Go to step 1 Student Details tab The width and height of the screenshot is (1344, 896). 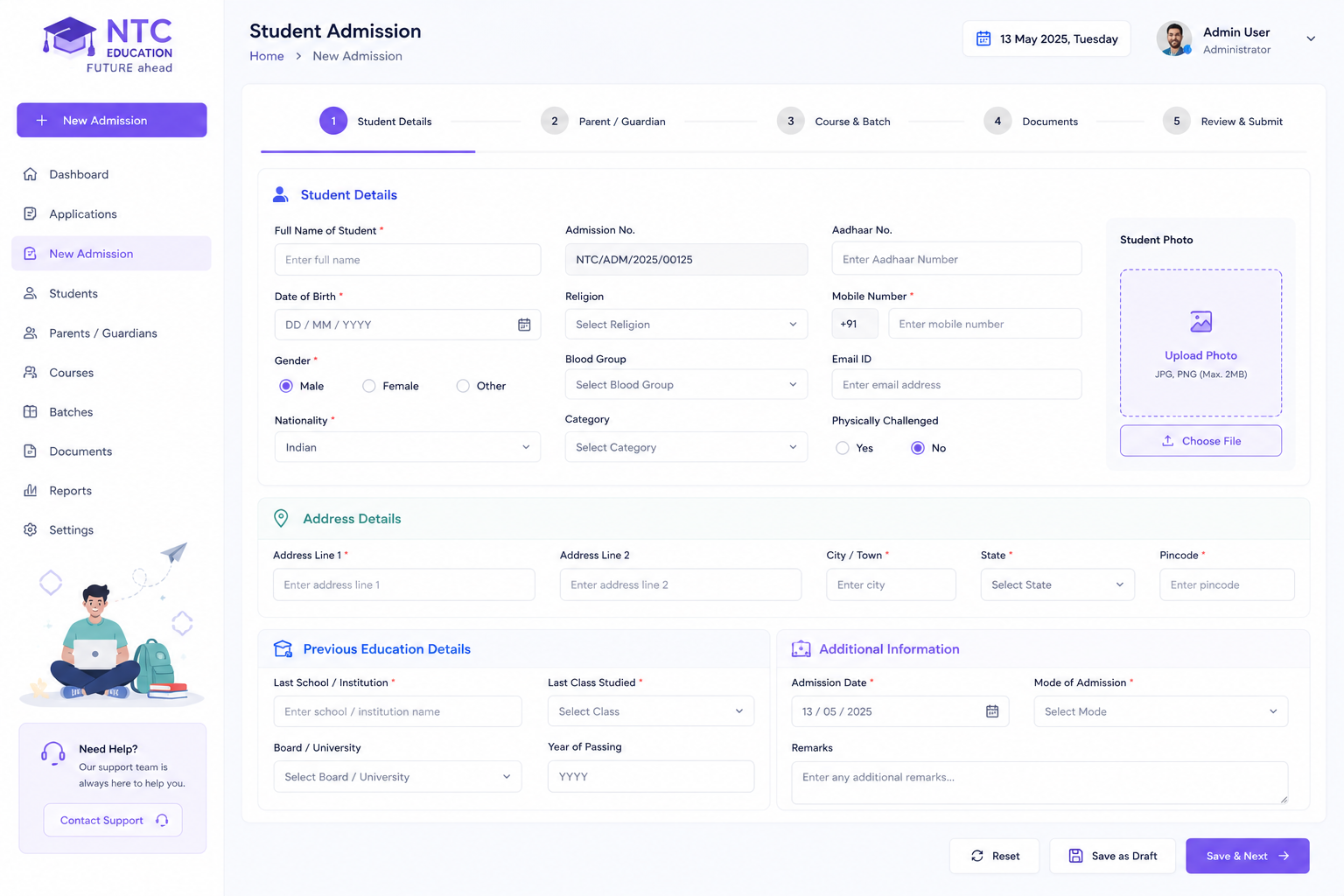[375, 121]
